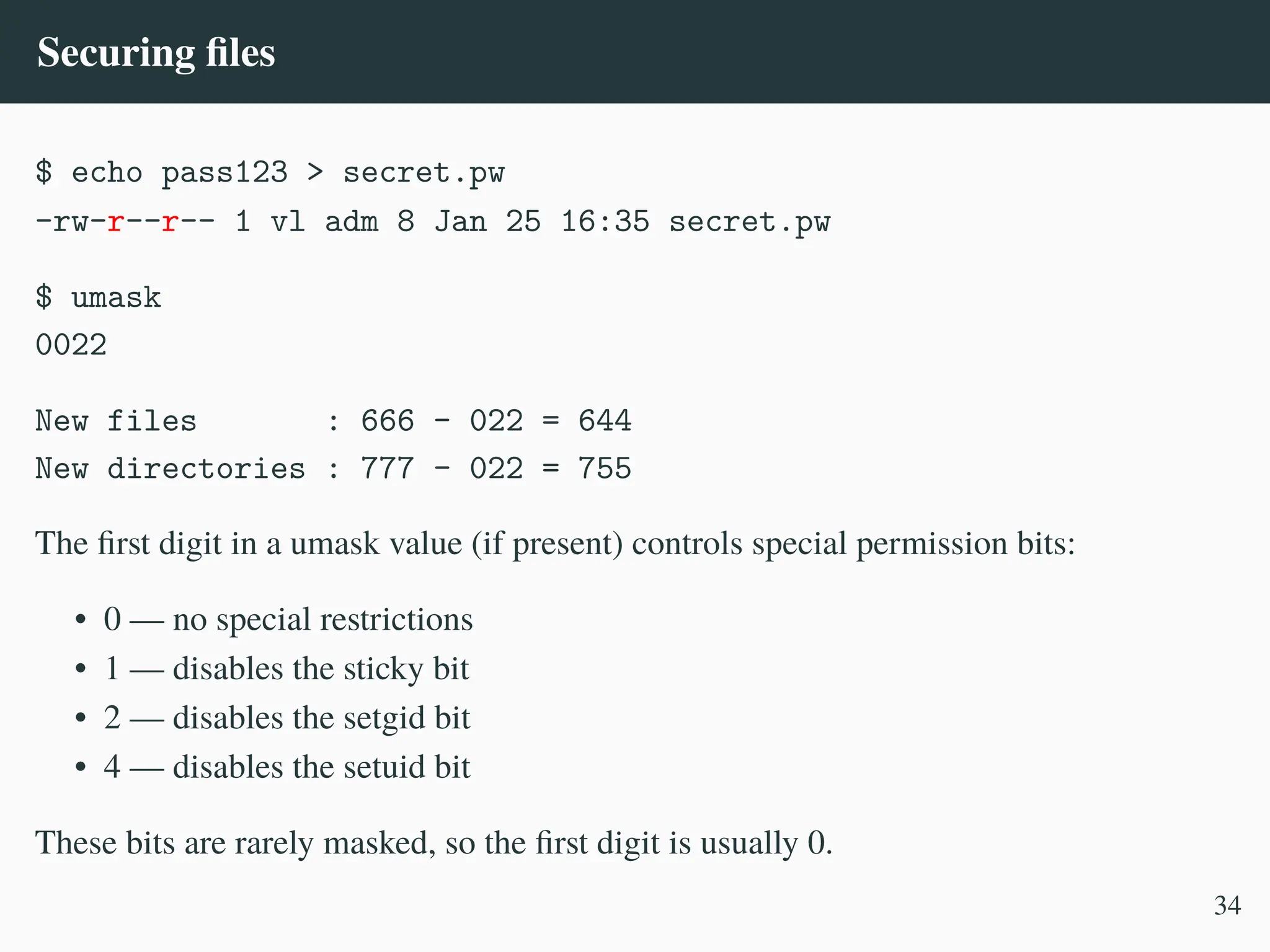Click the 666 value in the files calculation
The width and height of the screenshot is (1270, 952).
(388, 421)
